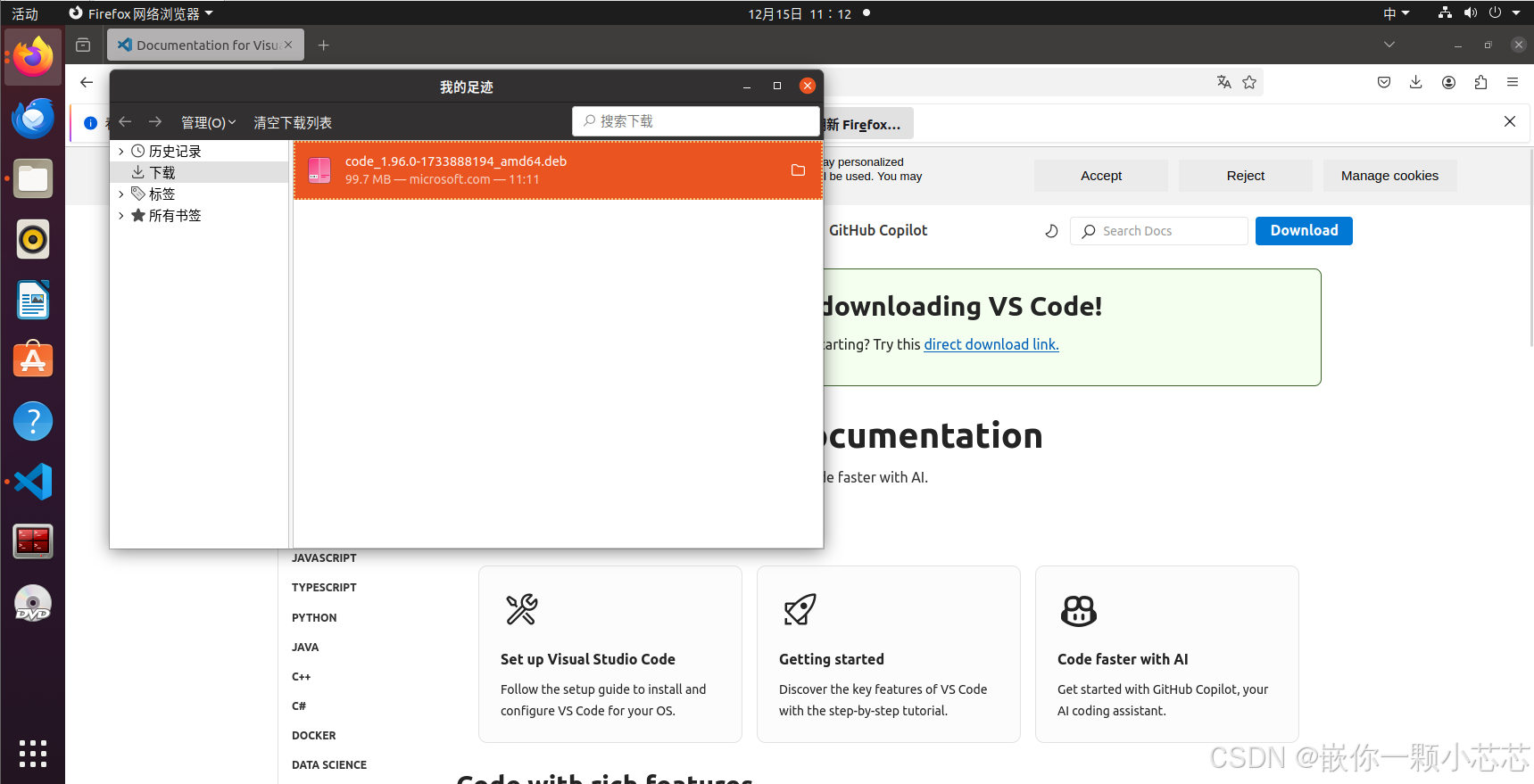Toggle VS Code docs dark theme icon
Image resolution: width=1534 pixels, height=784 pixels.
[1052, 231]
